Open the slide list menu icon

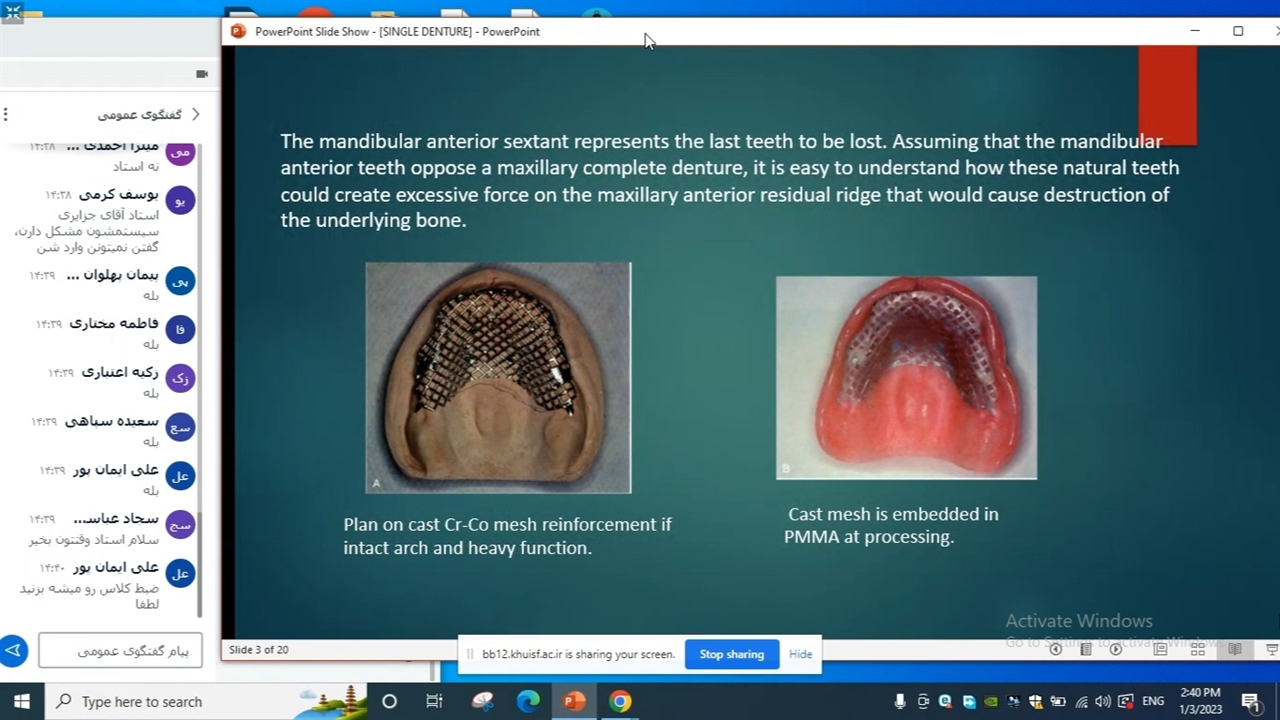[x=1086, y=649]
